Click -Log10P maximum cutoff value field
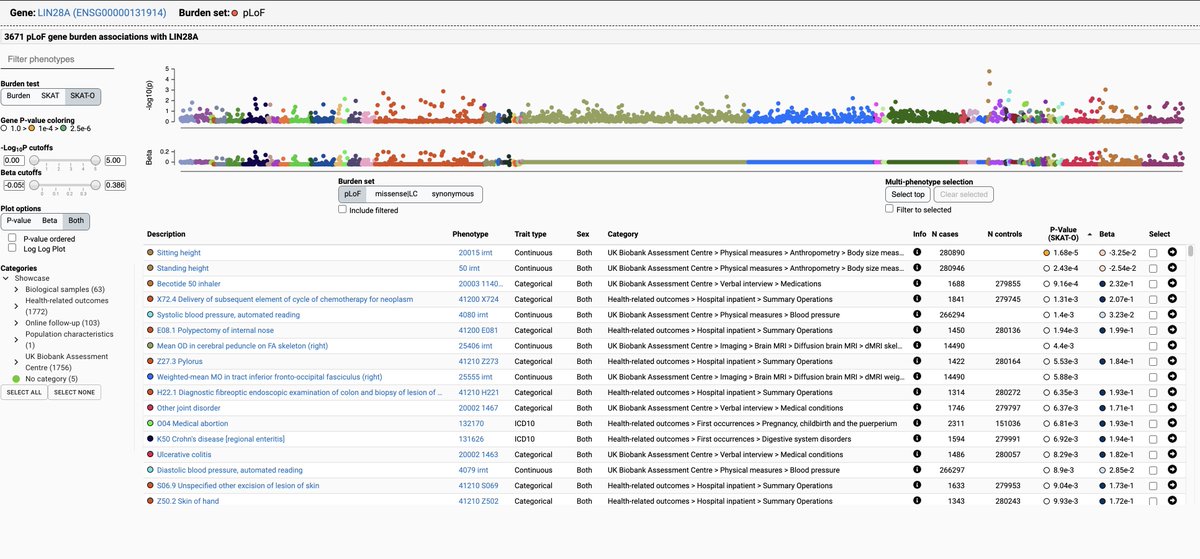The height and width of the screenshot is (559, 1200). 114,160
